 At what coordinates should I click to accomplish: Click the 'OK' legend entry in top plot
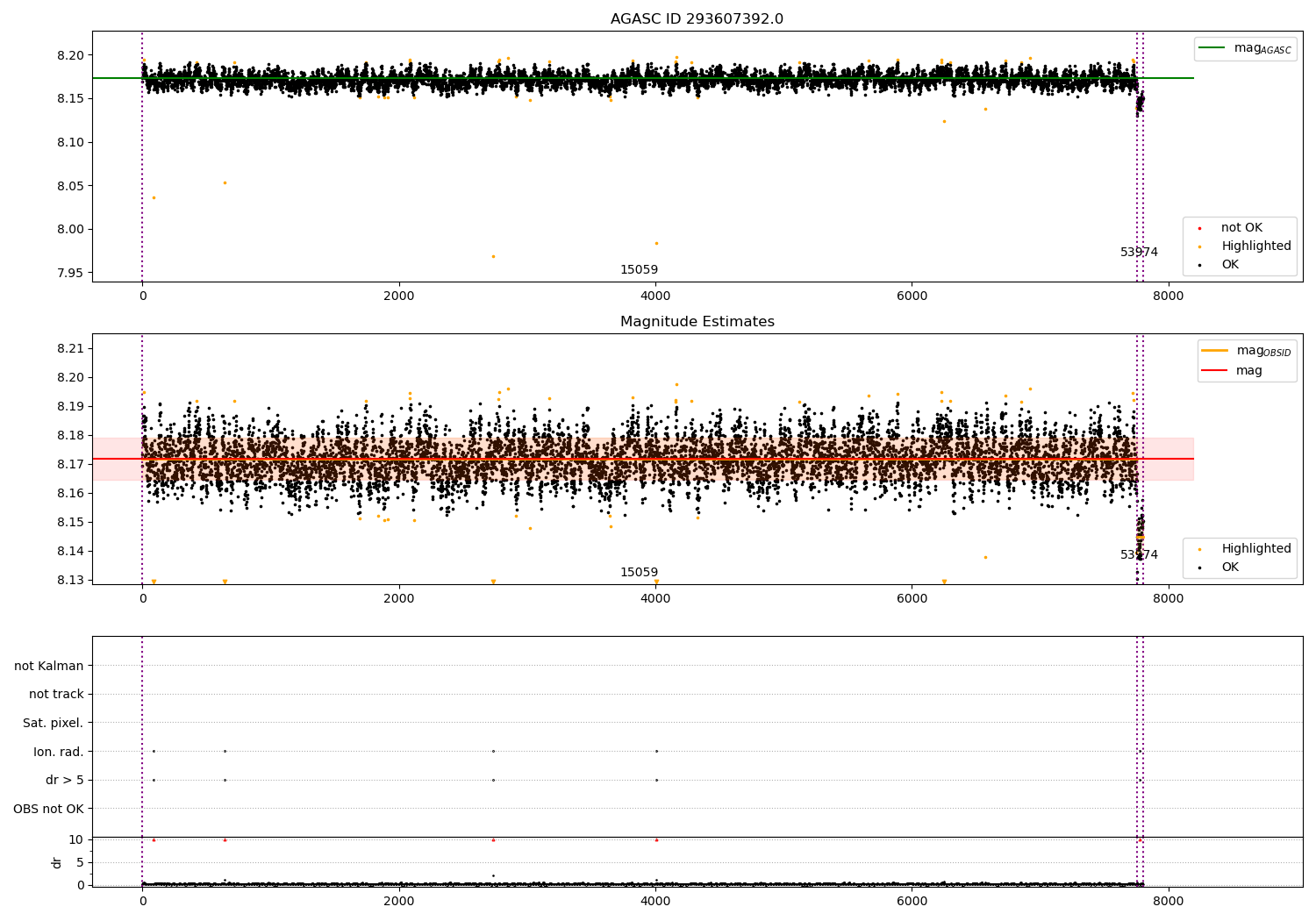click(x=1230, y=265)
